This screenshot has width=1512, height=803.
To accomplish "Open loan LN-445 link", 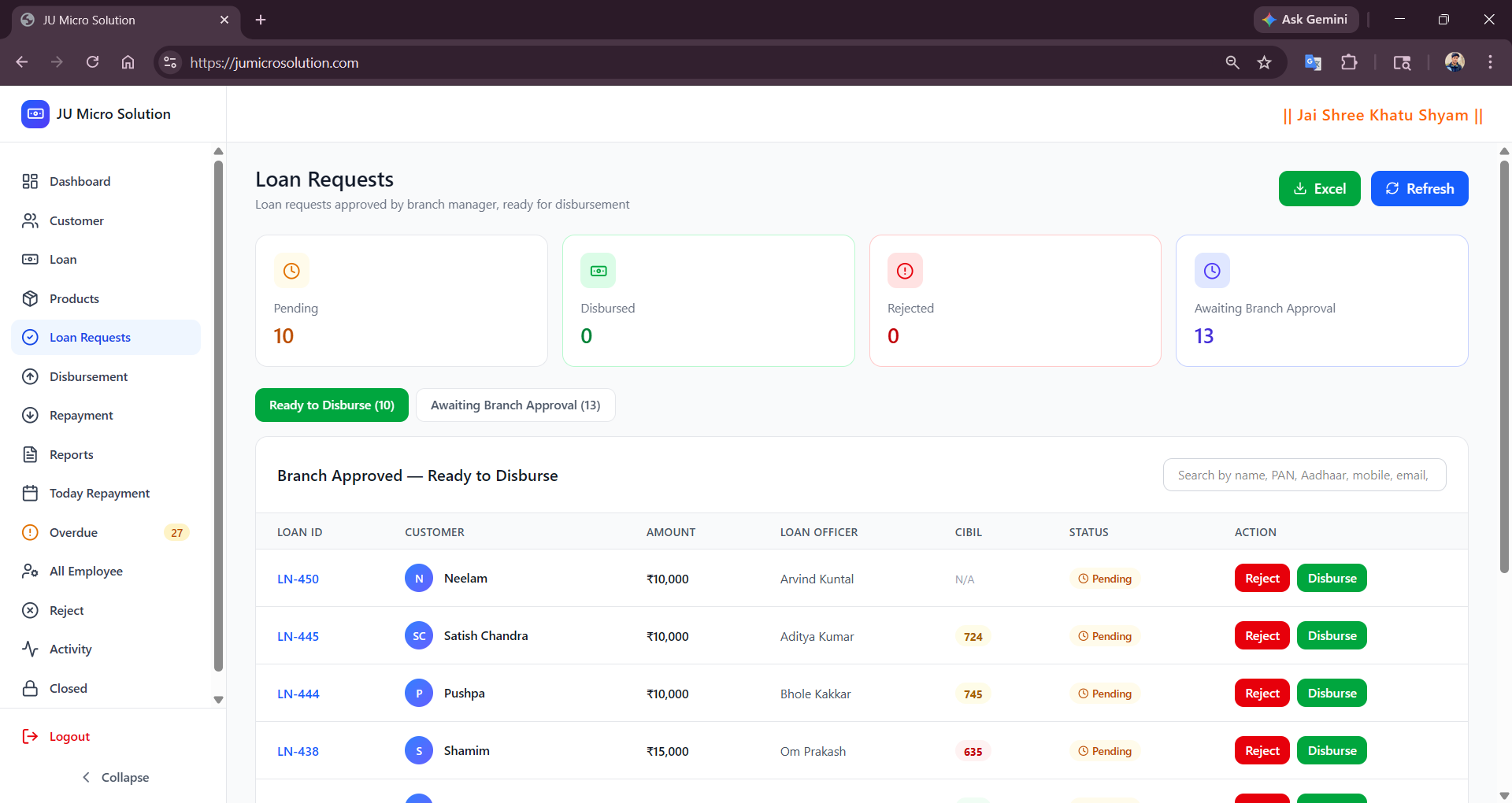I will [298, 636].
